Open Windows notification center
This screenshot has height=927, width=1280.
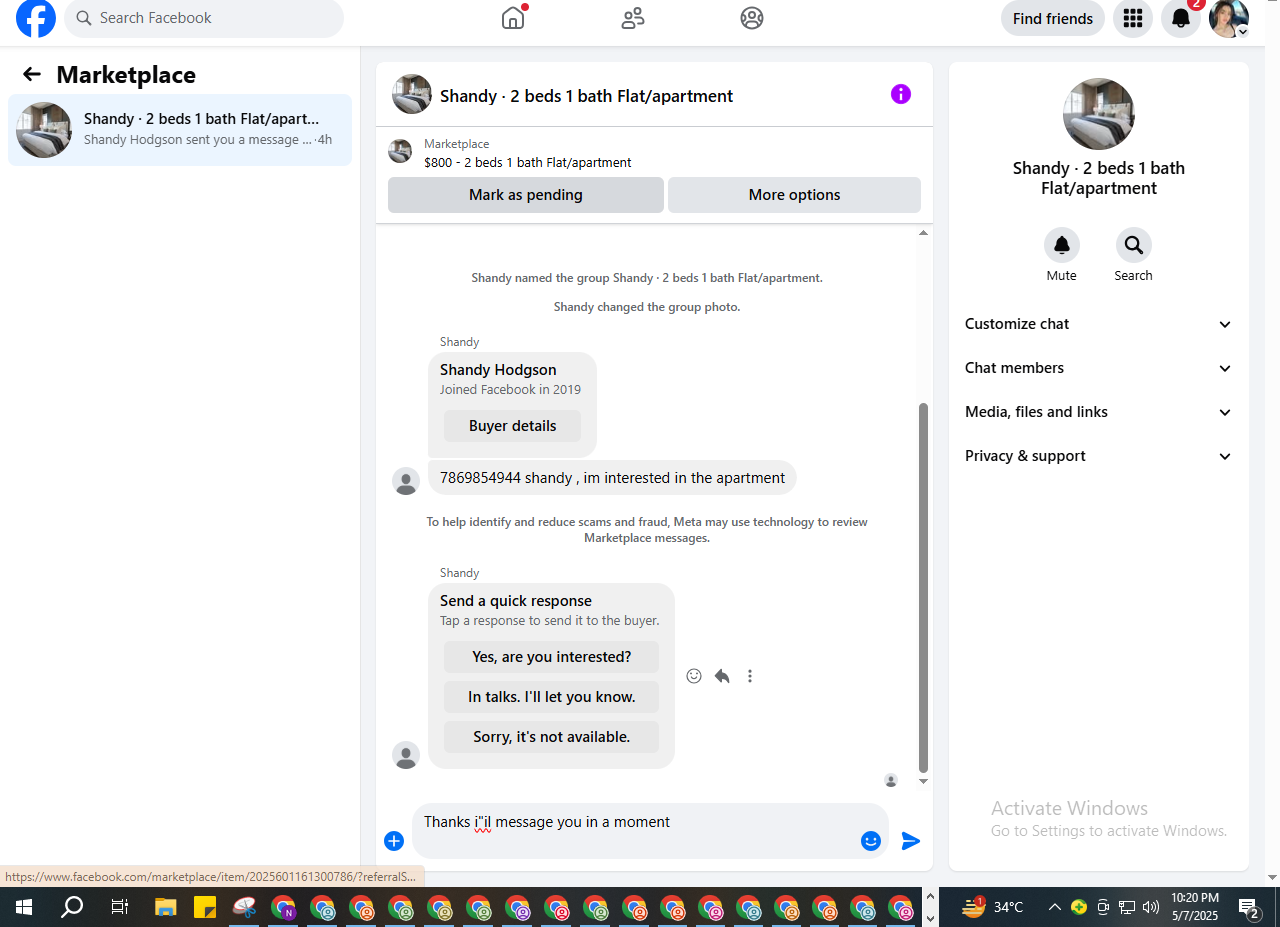tap(1248, 908)
